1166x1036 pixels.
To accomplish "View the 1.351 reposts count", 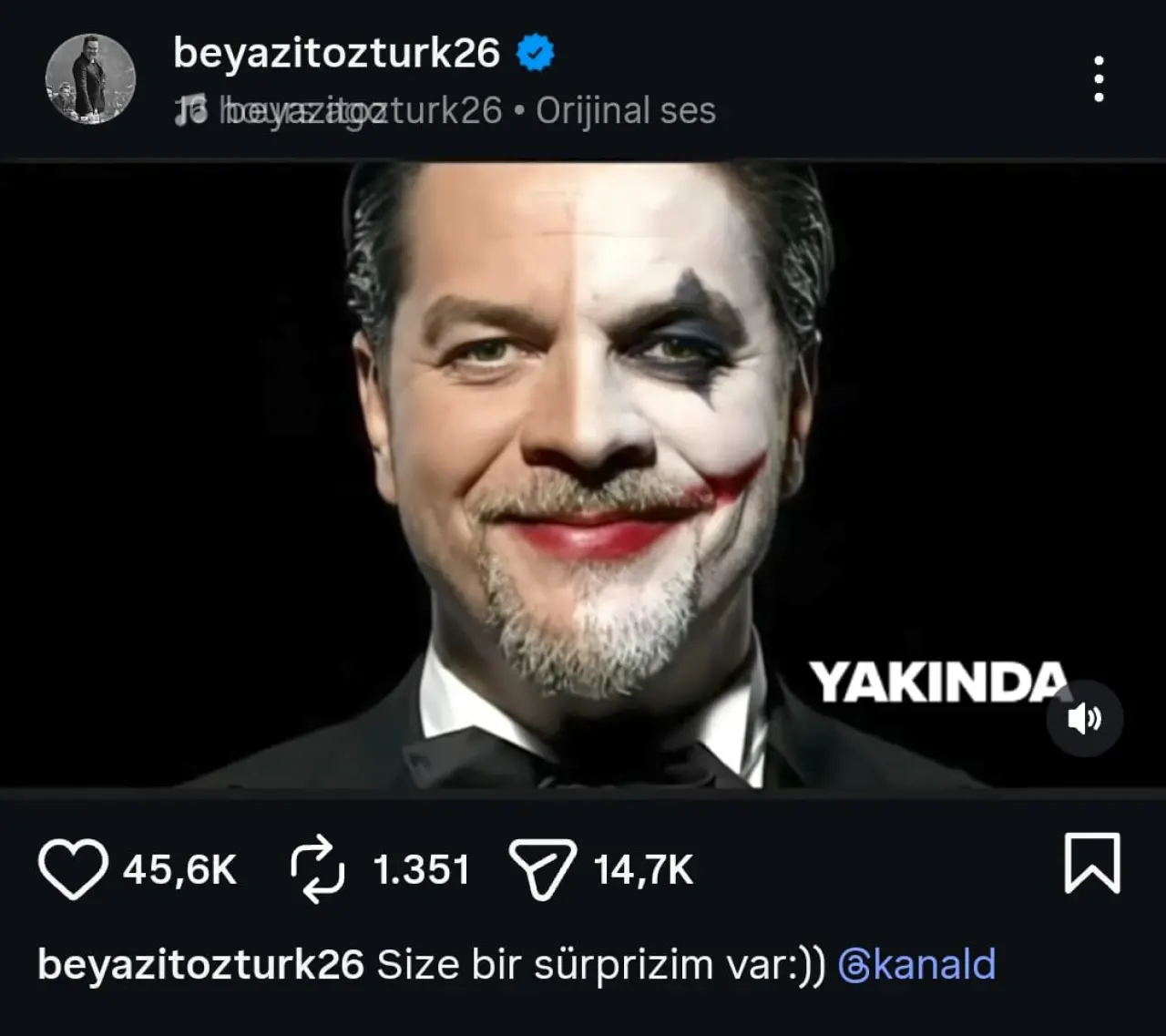I will 421,869.
